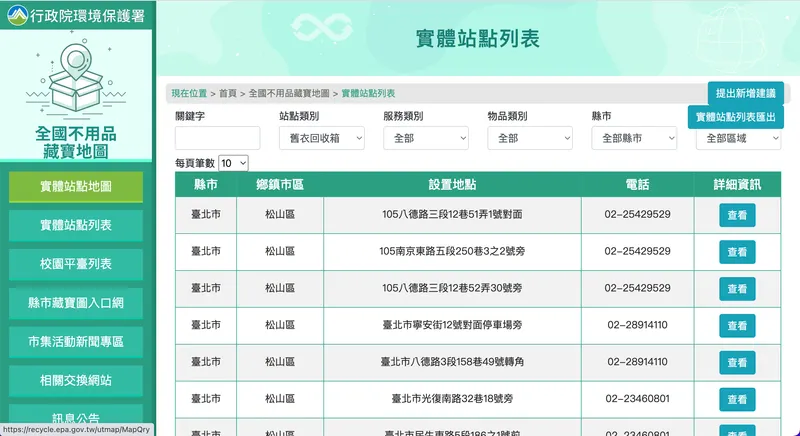The image size is (800, 436).
Task: Go to 校園平臺列表 page
Action: 76,264
